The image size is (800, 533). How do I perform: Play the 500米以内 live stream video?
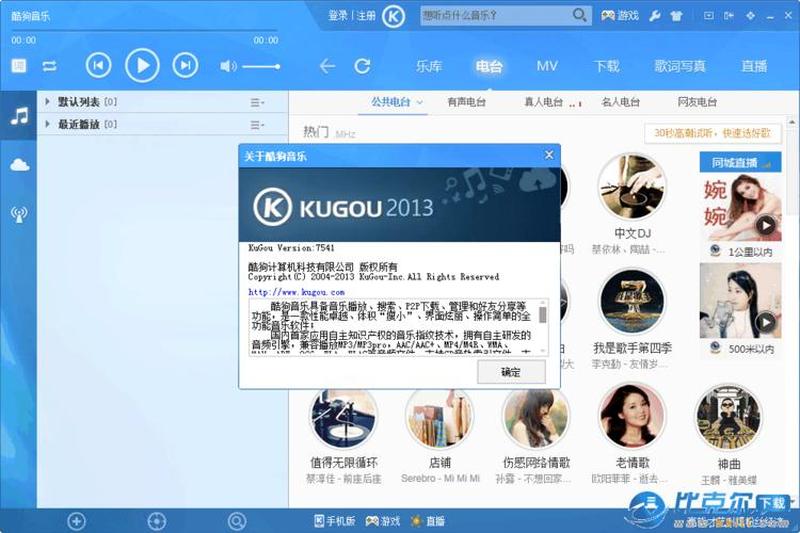[765, 322]
